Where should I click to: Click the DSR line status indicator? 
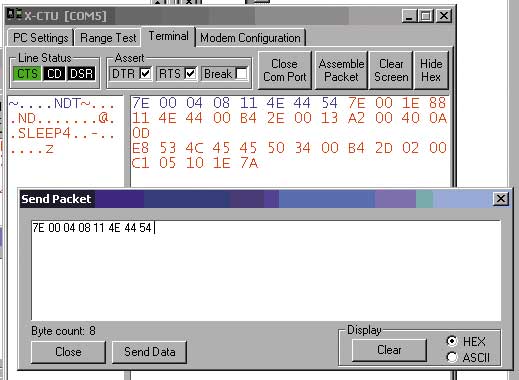point(81,74)
